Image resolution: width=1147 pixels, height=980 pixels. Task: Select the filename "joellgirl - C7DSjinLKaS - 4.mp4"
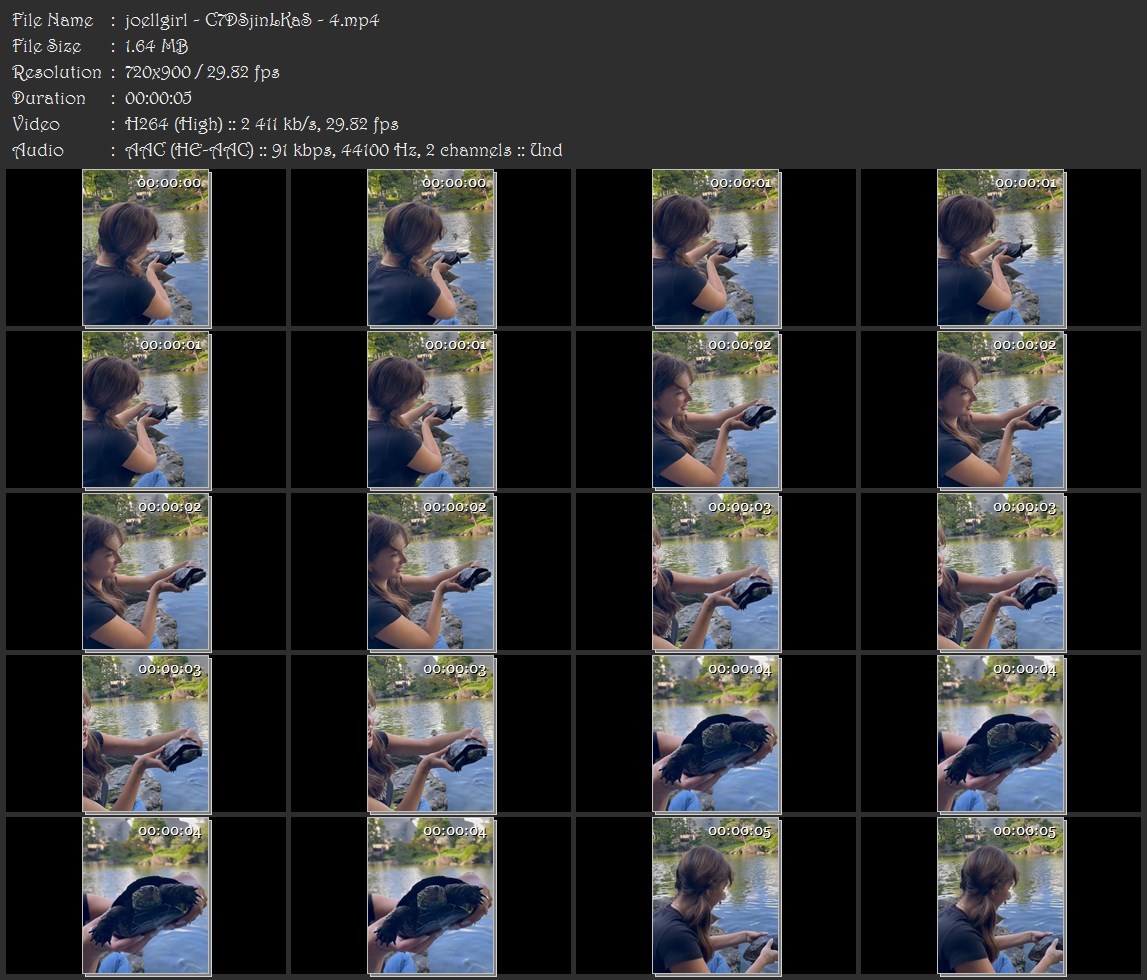tap(252, 20)
